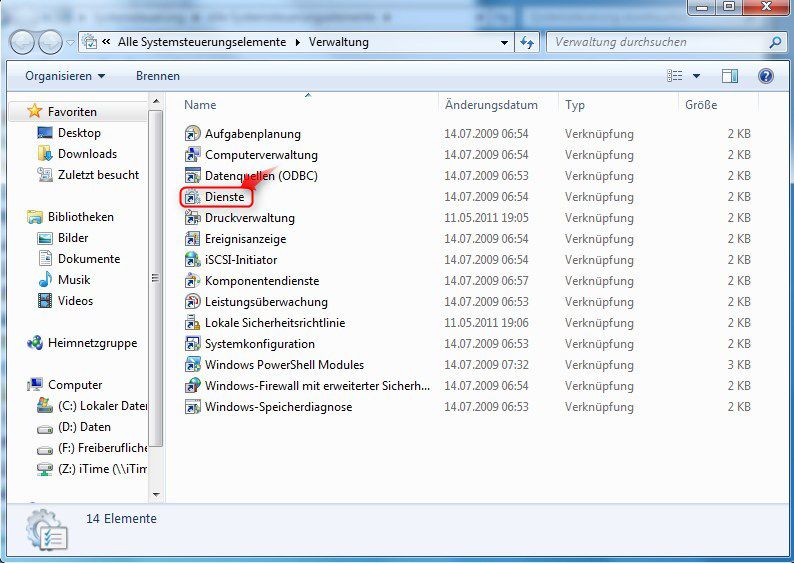Expand the address bar history dropdown
Image resolution: width=794 pixels, height=563 pixels.
[x=504, y=43]
